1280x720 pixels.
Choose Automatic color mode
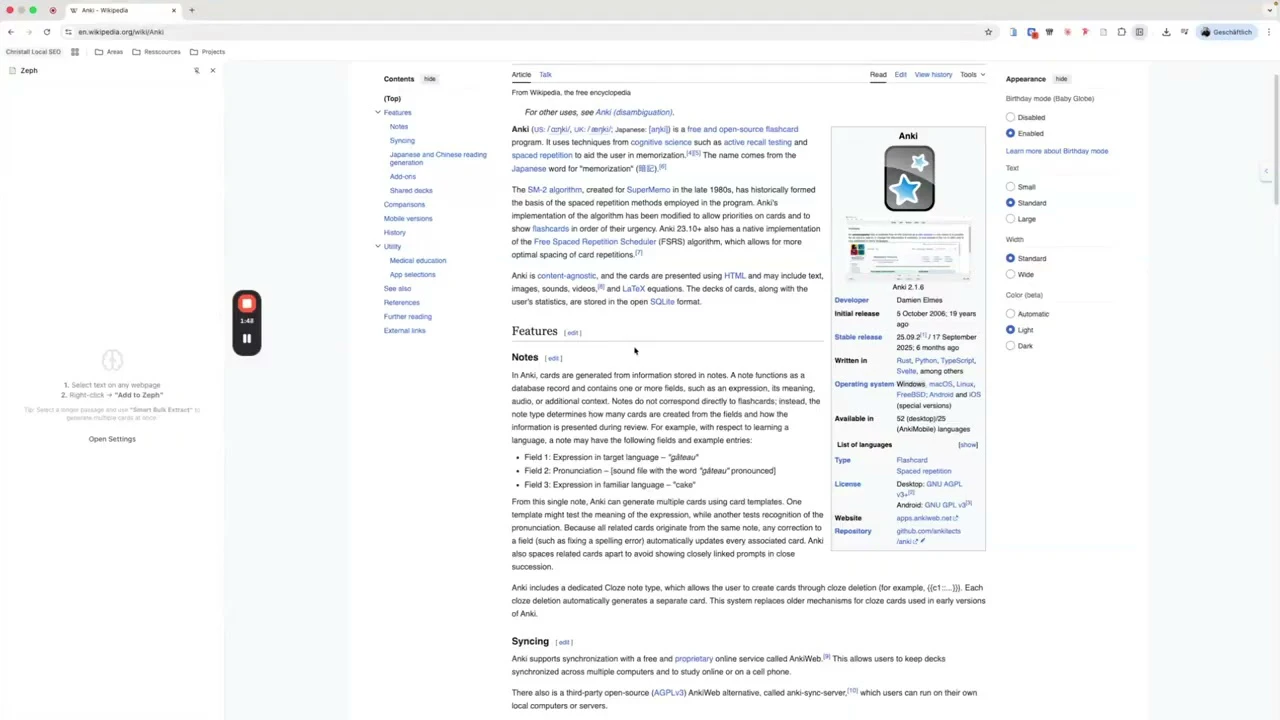[1010, 314]
